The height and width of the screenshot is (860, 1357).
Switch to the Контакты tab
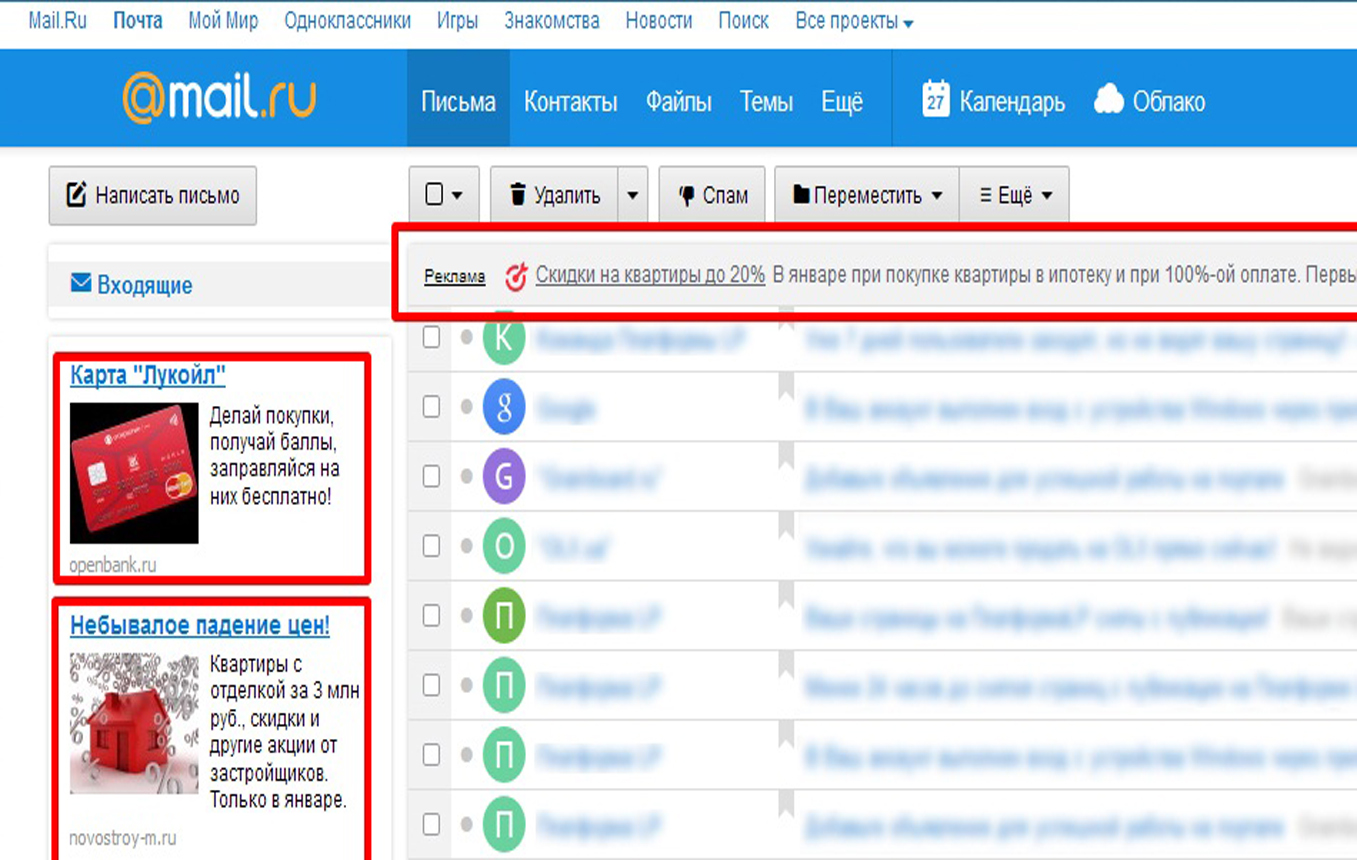[570, 102]
